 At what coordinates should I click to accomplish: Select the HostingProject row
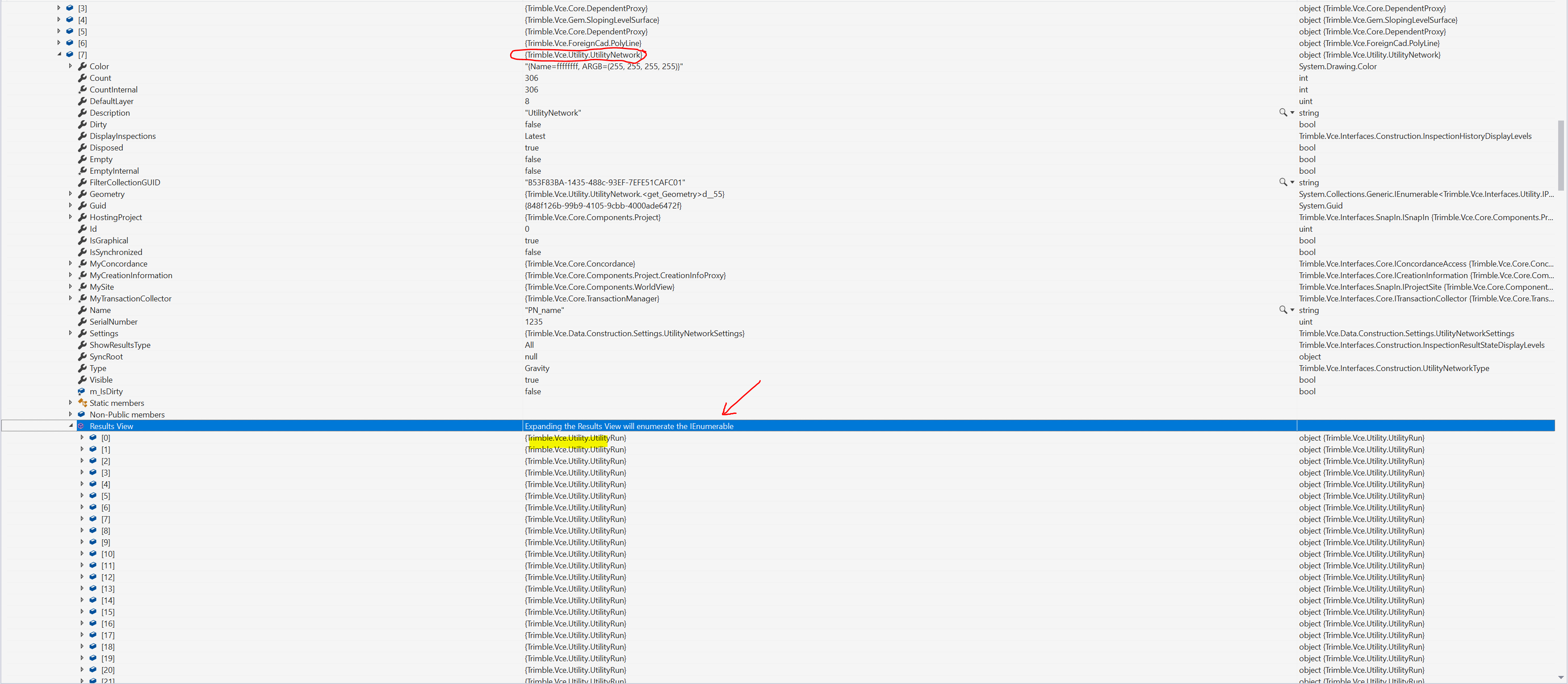pos(116,217)
